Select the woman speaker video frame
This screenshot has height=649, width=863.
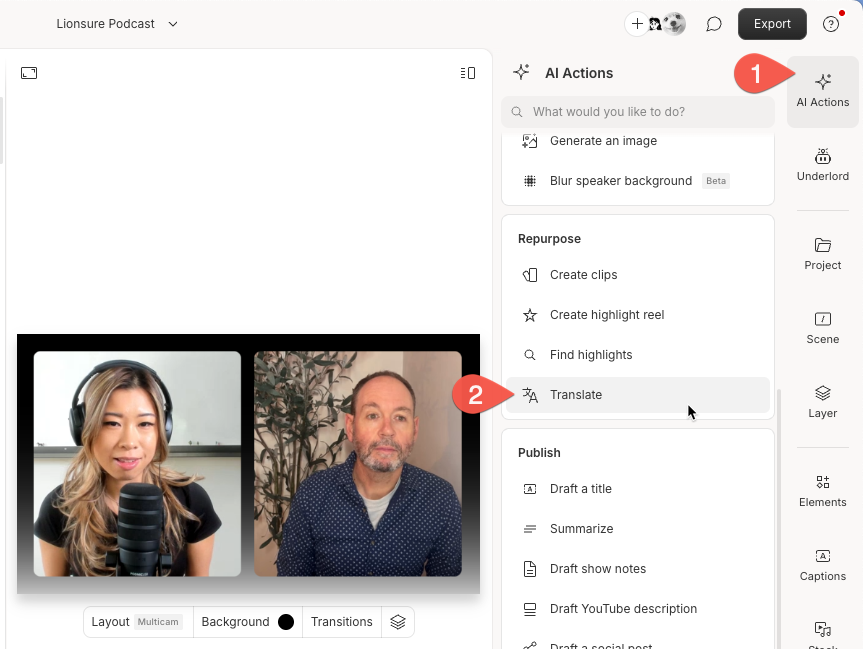click(x=137, y=463)
